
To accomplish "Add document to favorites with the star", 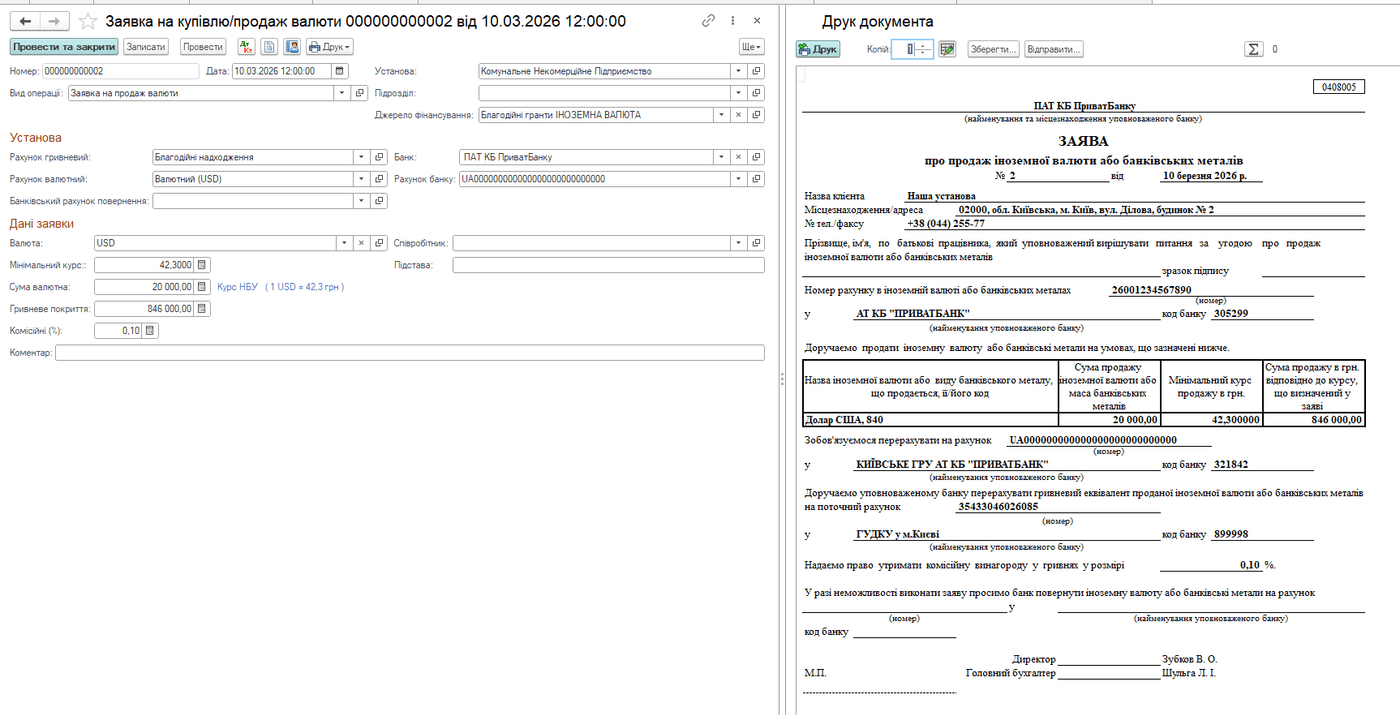I will (88, 21).
